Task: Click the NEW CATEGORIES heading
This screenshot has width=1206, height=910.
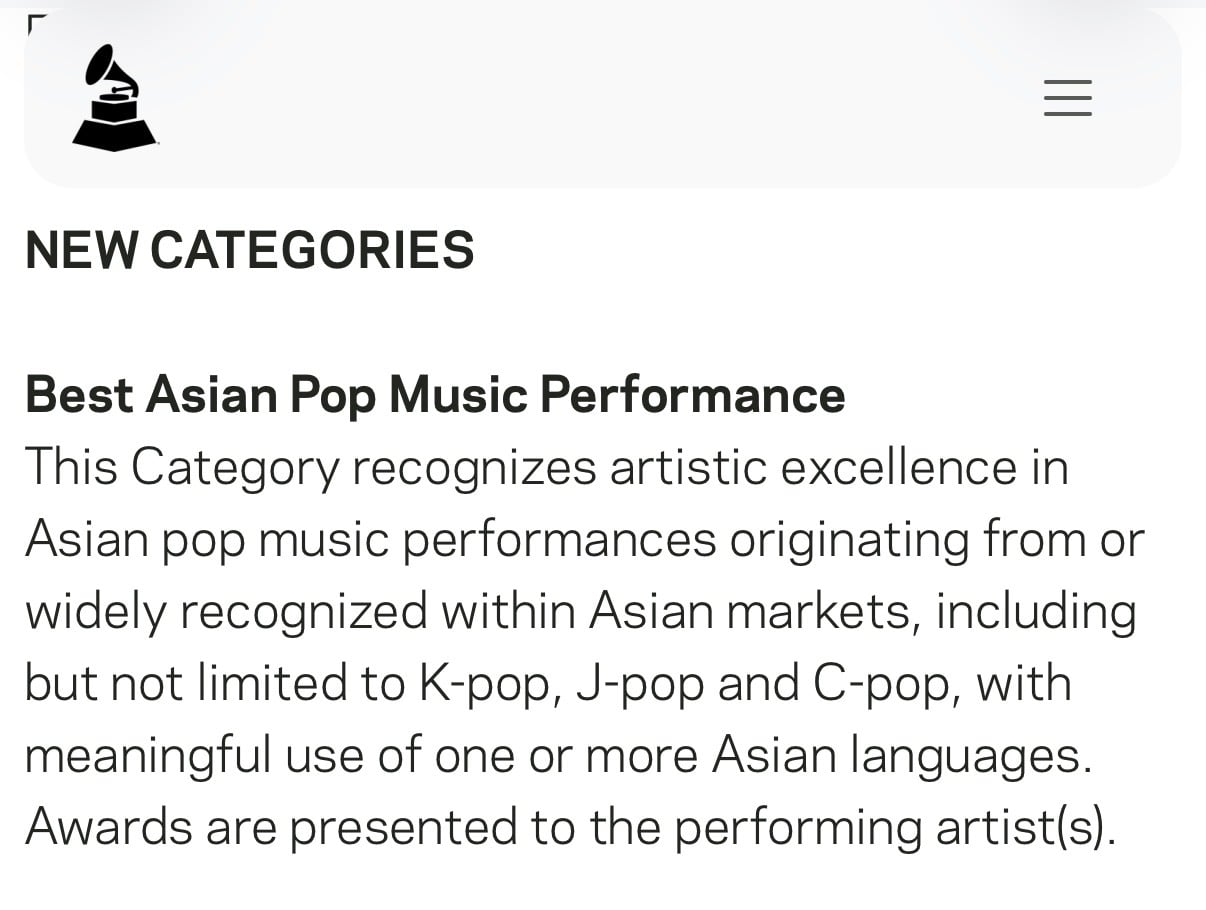Action: click(x=249, y=250)
